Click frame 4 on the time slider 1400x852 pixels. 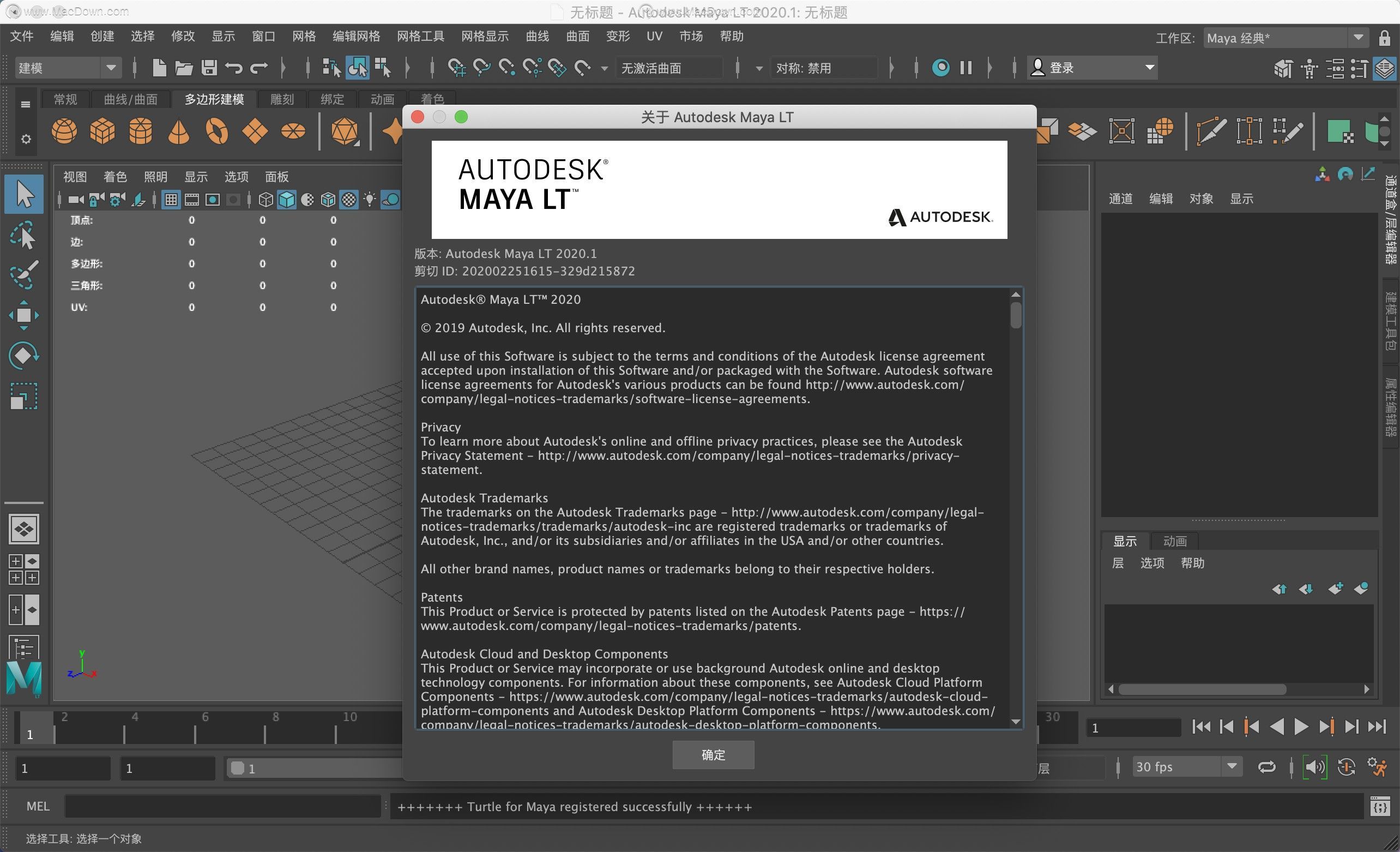point(135,717)
